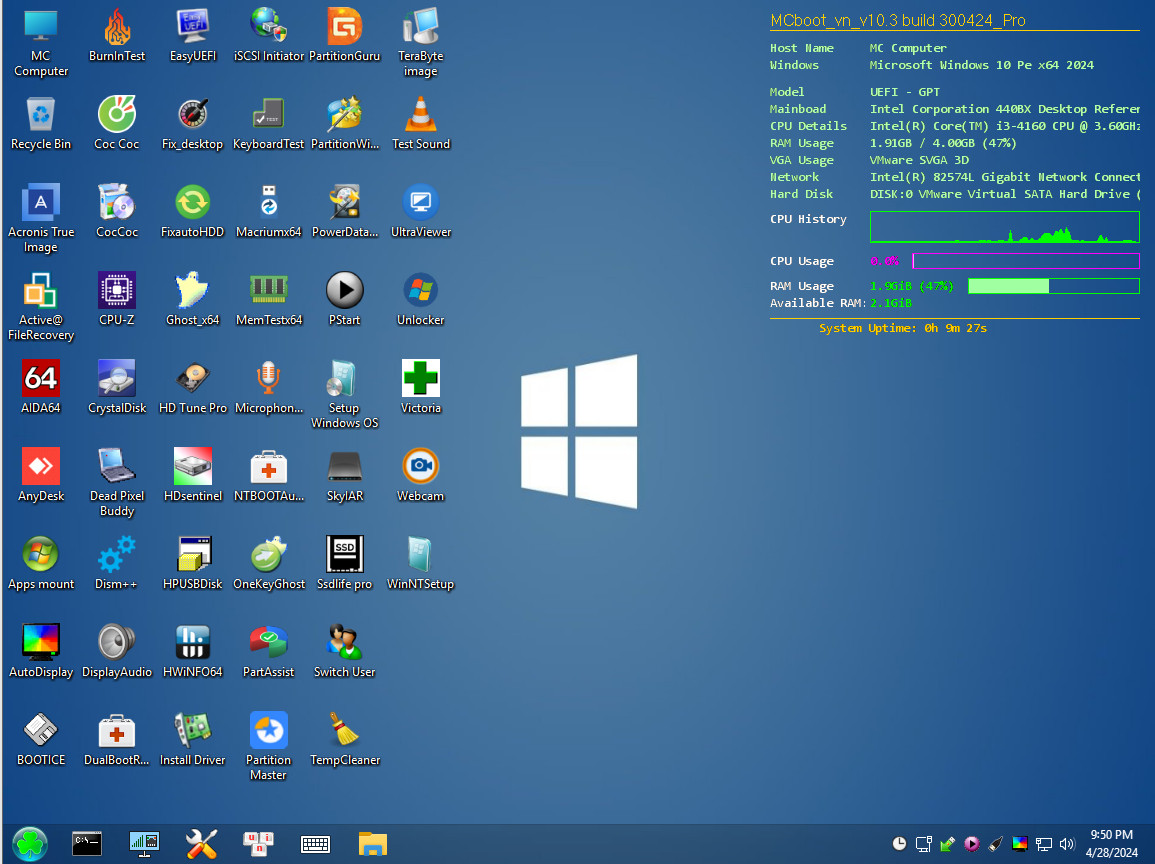Open on-screen keyboard from taskbar
The image size is (1155, 864).
coord(315,844)
